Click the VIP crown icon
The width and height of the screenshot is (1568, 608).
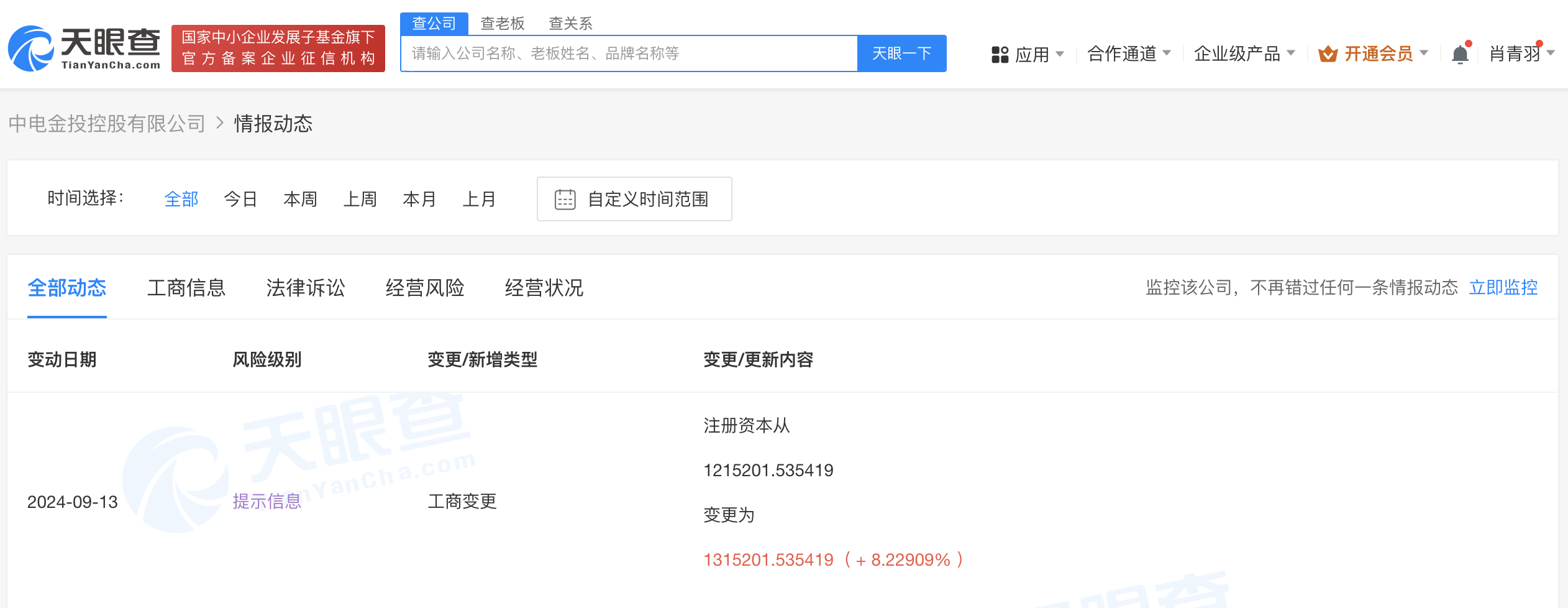pyautogui.click(x=1328, y=54)
